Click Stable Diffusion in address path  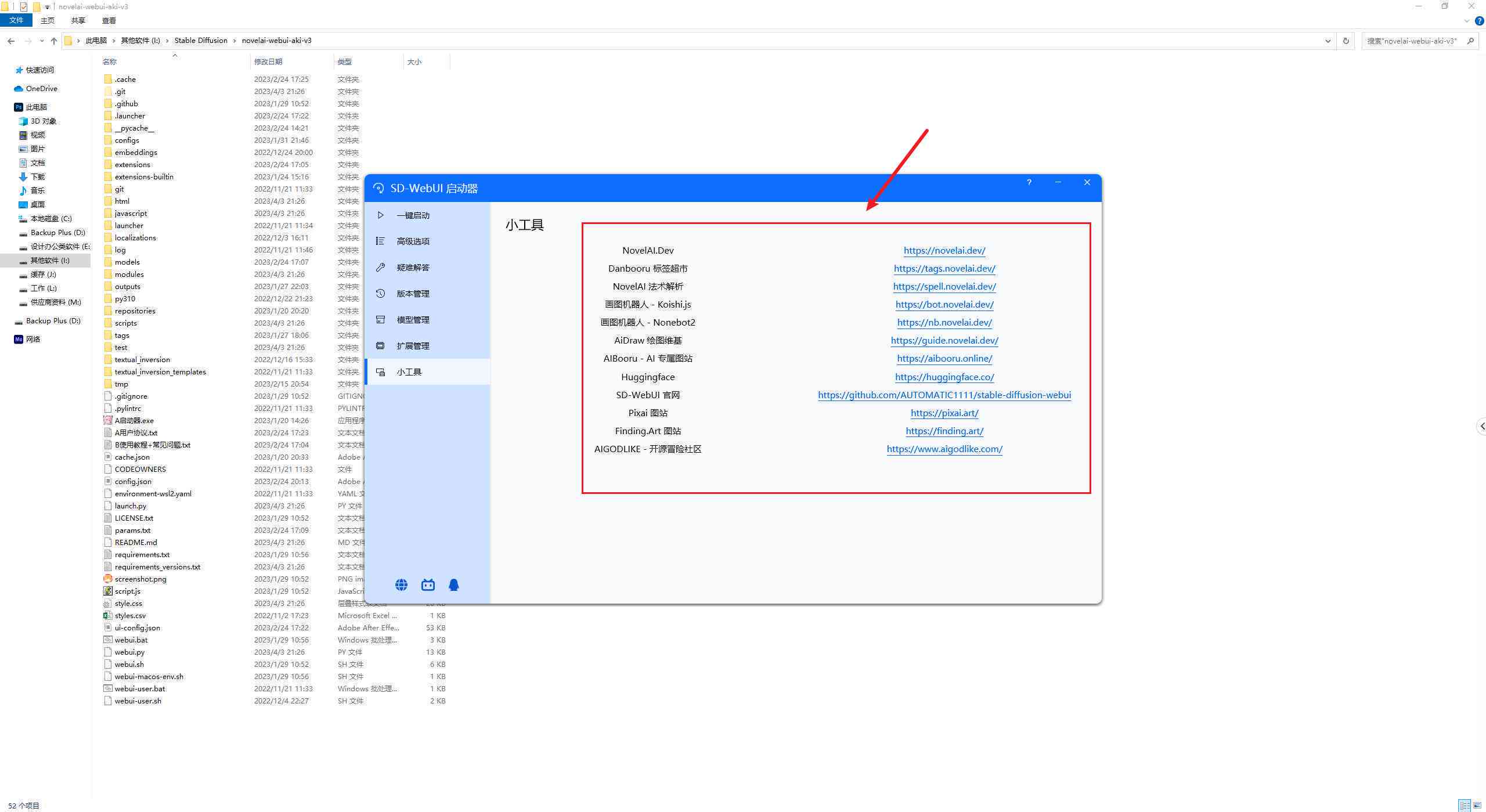[201, 41]
